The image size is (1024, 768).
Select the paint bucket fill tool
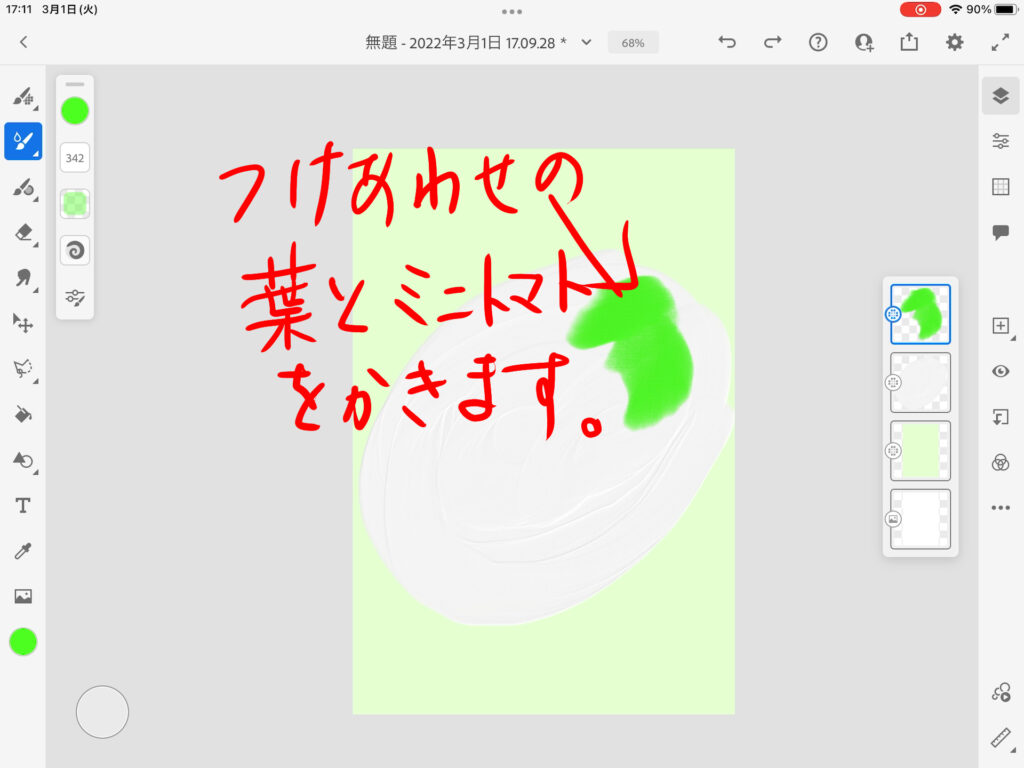(x=22, y=415)
